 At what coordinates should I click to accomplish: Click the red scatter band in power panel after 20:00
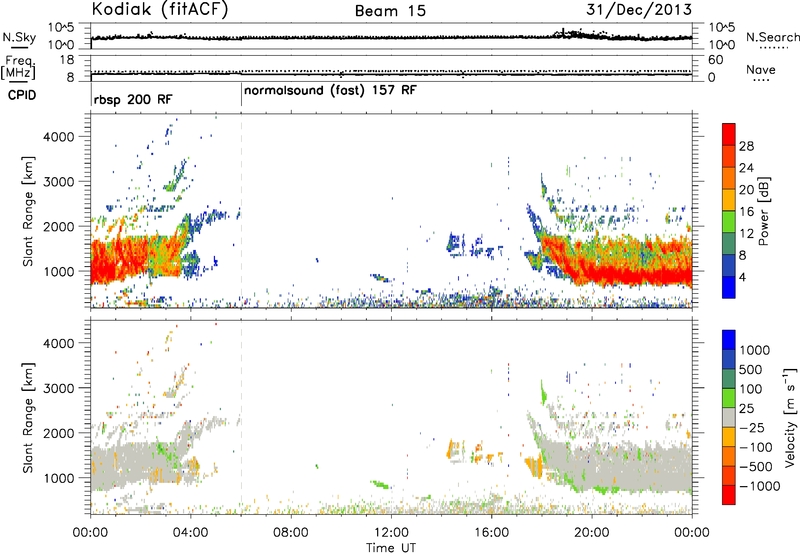point(638,276)
